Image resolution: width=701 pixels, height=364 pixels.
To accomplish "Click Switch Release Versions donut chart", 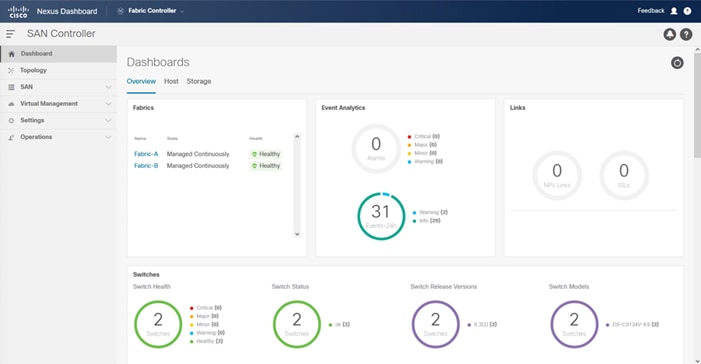I will coord(435,324).
